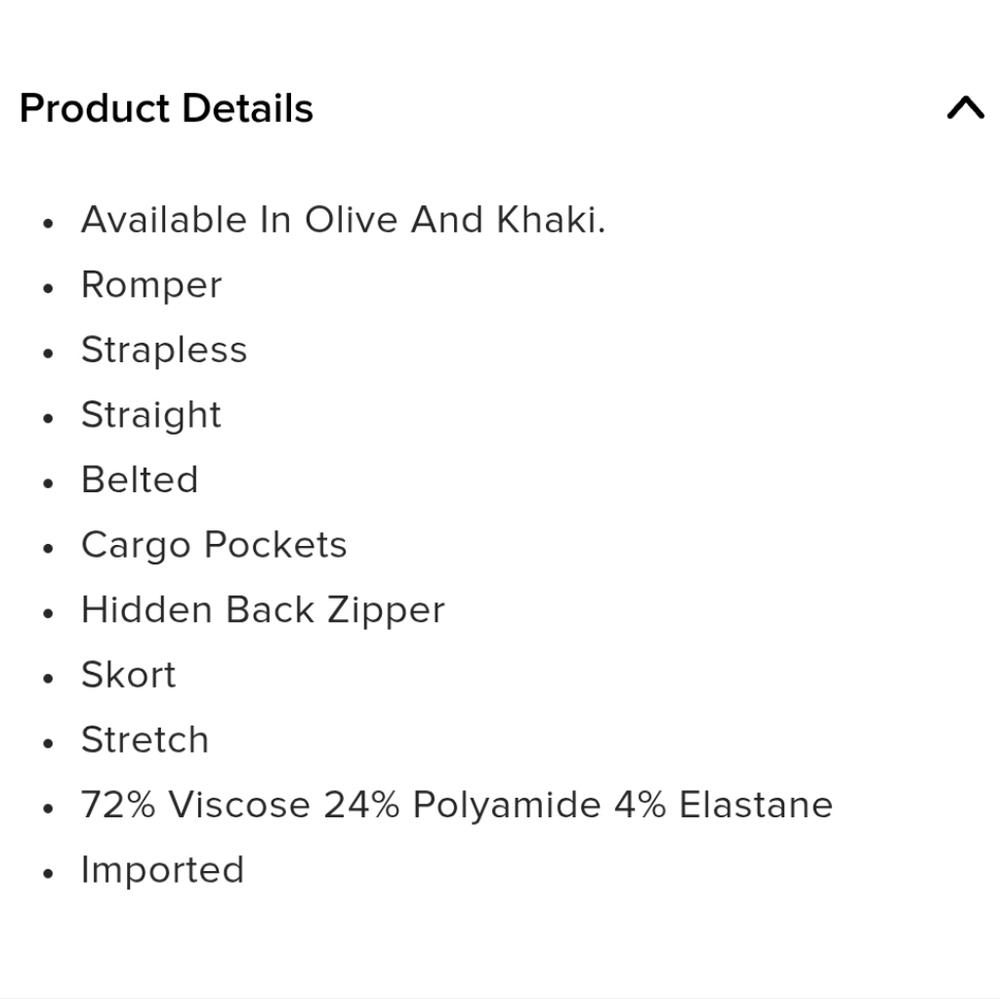Select the Romper list item
The height and width of the screenshot is (999, 1000).
pyautogui.click(x=151, y=285)
